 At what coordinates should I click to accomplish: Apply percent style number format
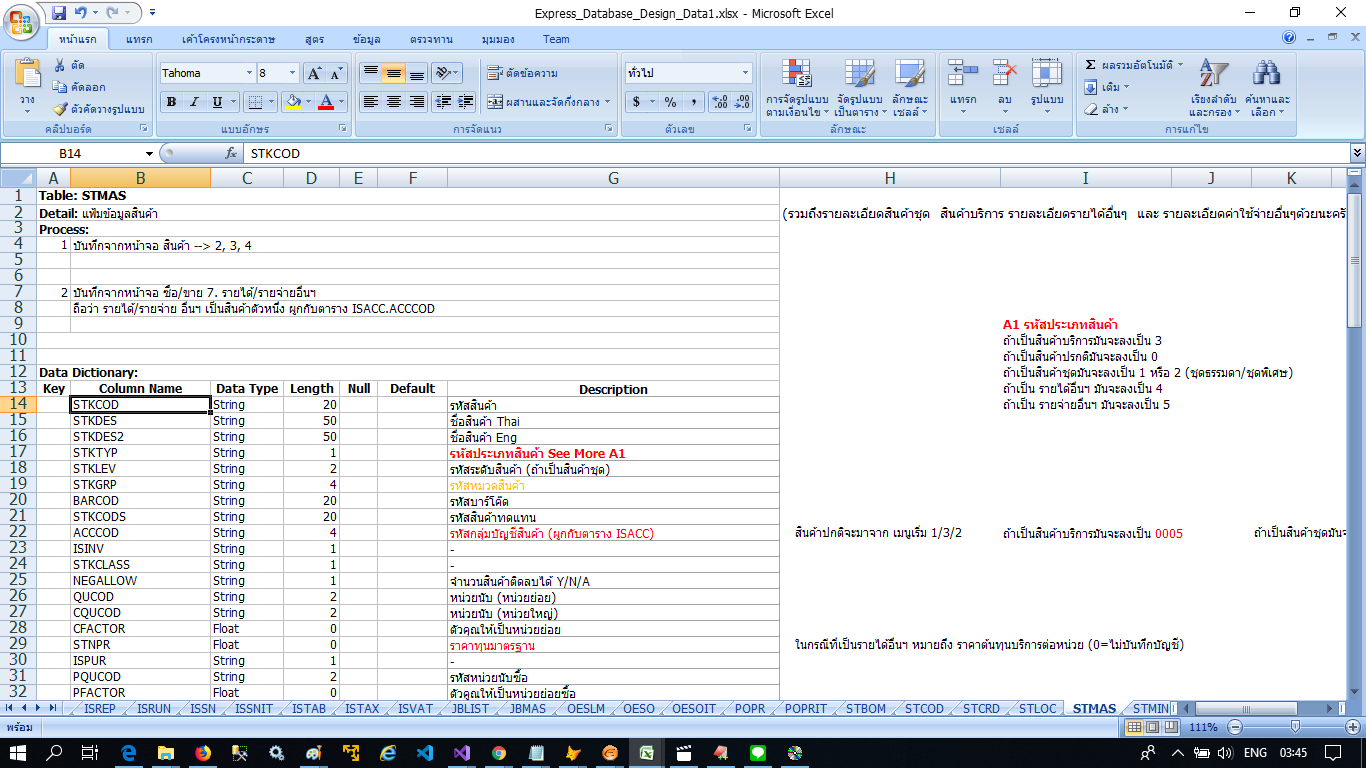point(670,102)
